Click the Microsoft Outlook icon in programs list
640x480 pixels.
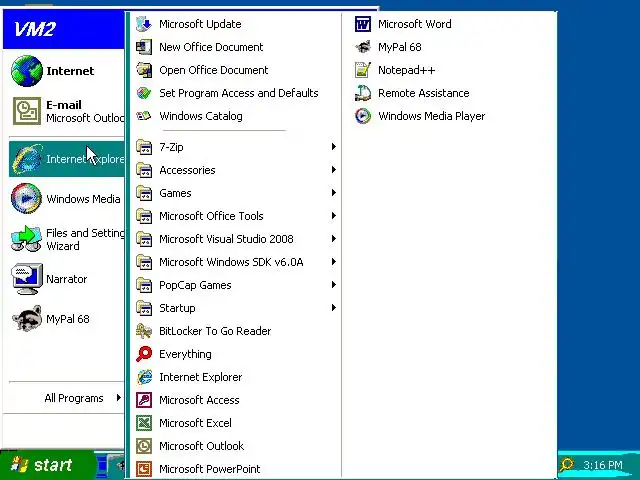pyautogui.click(x=144, y=446)
